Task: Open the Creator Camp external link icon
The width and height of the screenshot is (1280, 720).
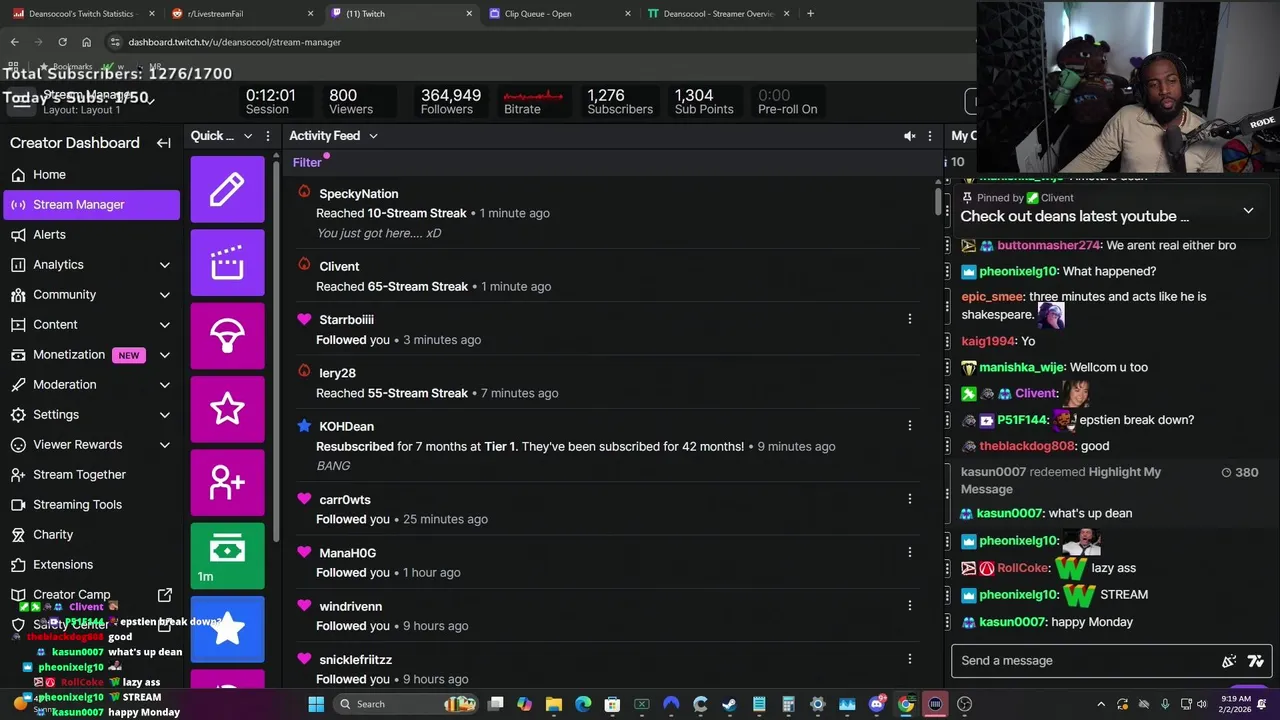Action: click(x=165, y=594)
